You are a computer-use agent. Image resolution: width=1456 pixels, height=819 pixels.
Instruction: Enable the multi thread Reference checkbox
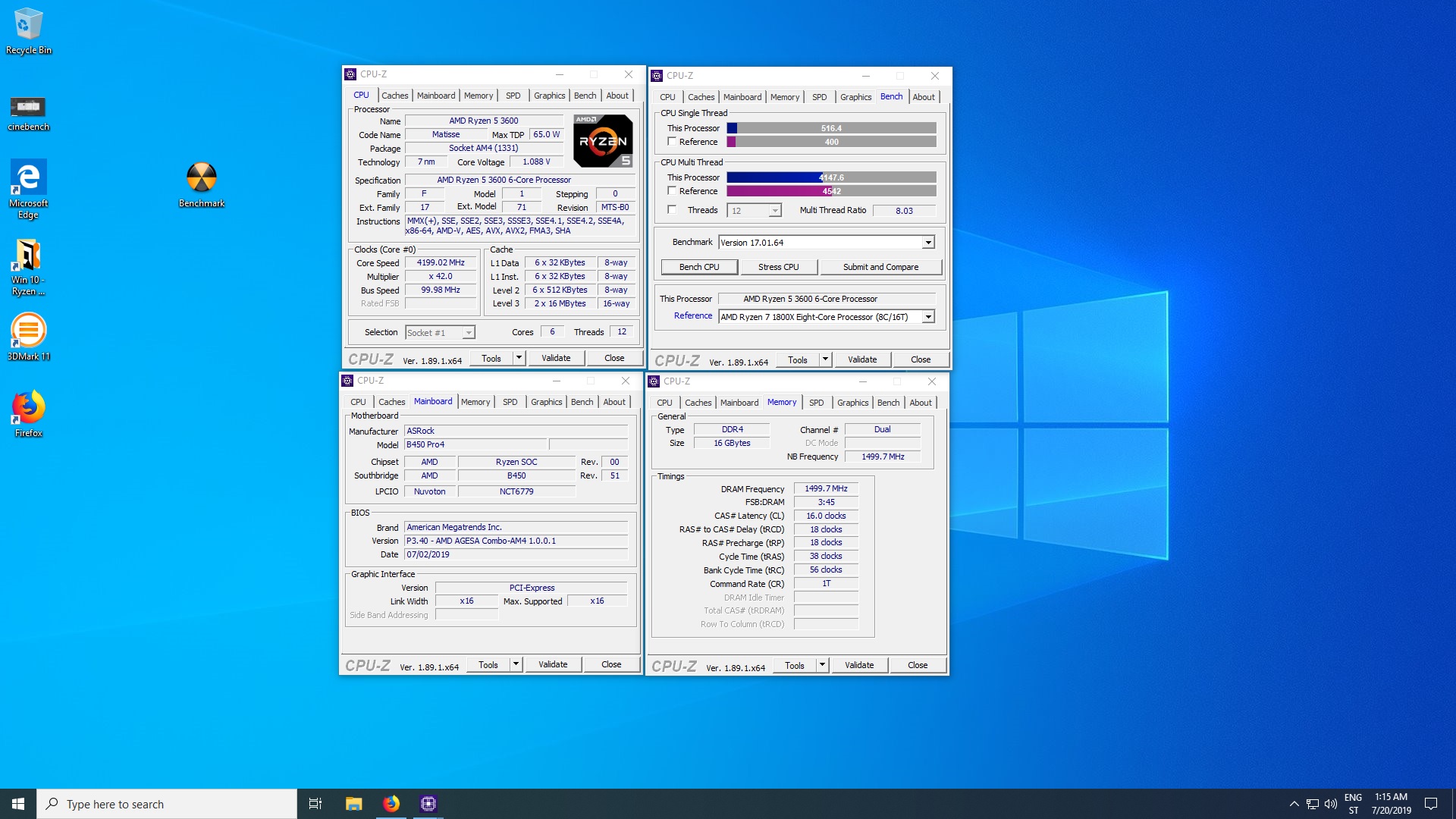[672, 191]
